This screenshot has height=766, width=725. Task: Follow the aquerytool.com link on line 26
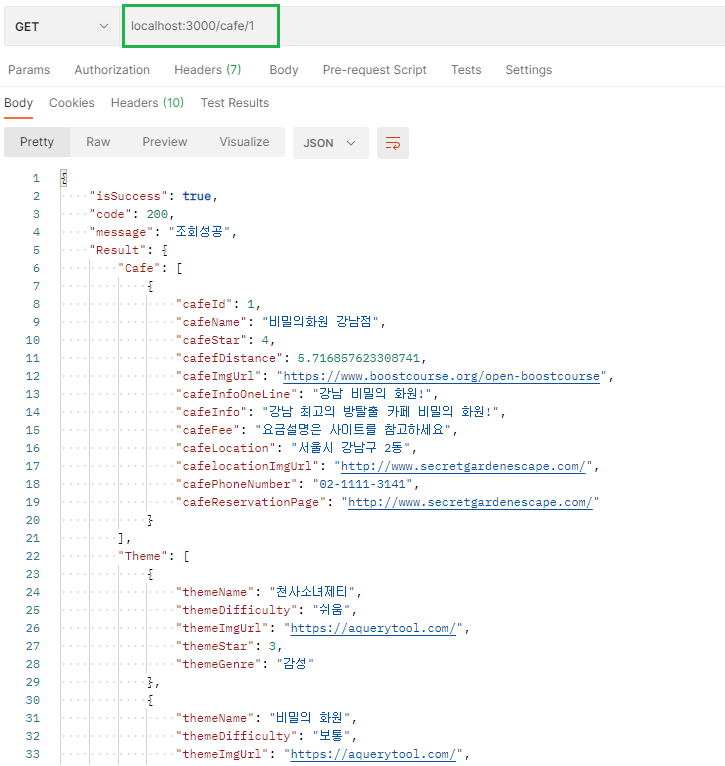(x=373, y=628)
